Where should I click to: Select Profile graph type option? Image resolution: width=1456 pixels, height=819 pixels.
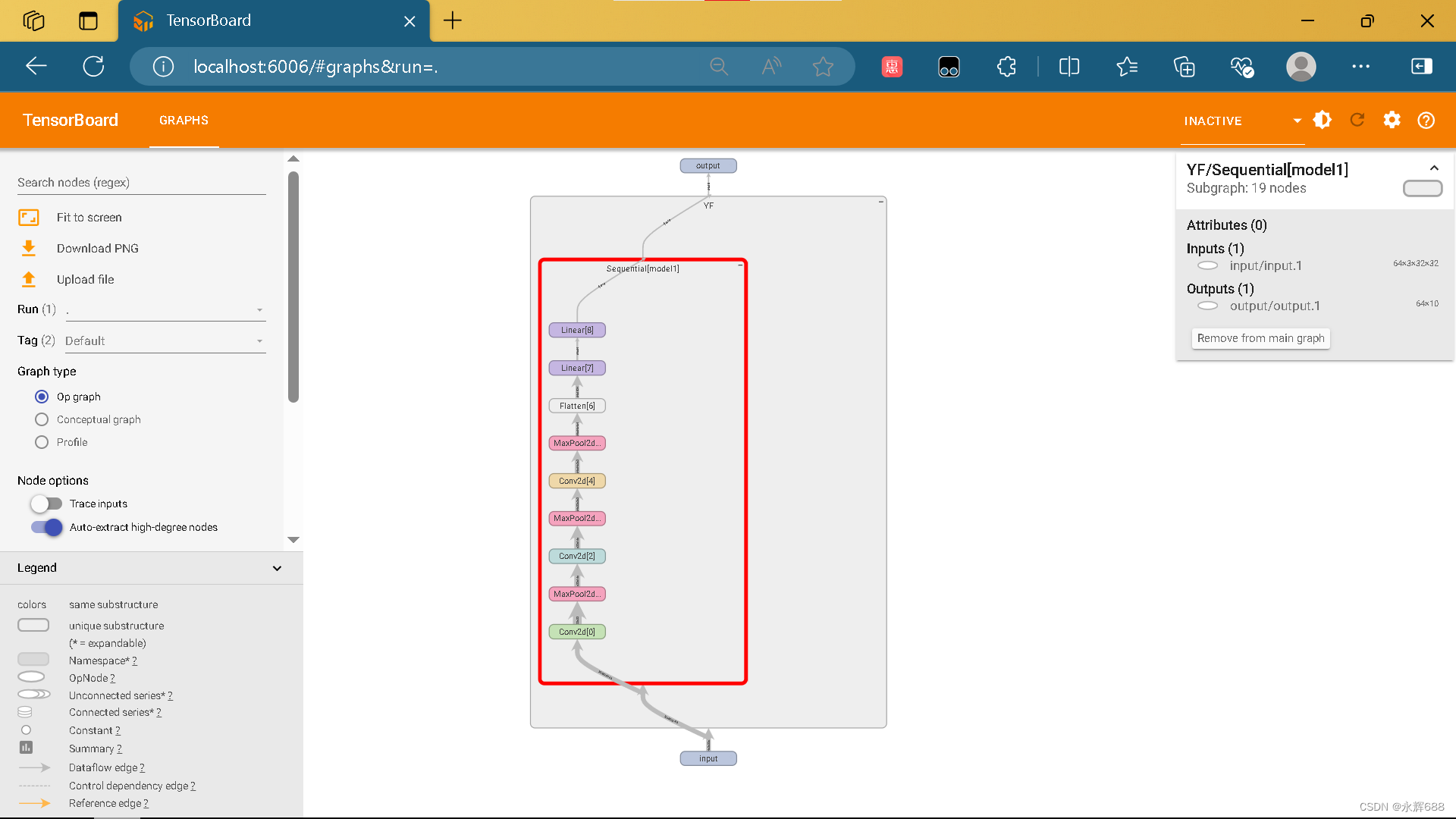click(x=42, y=442)
